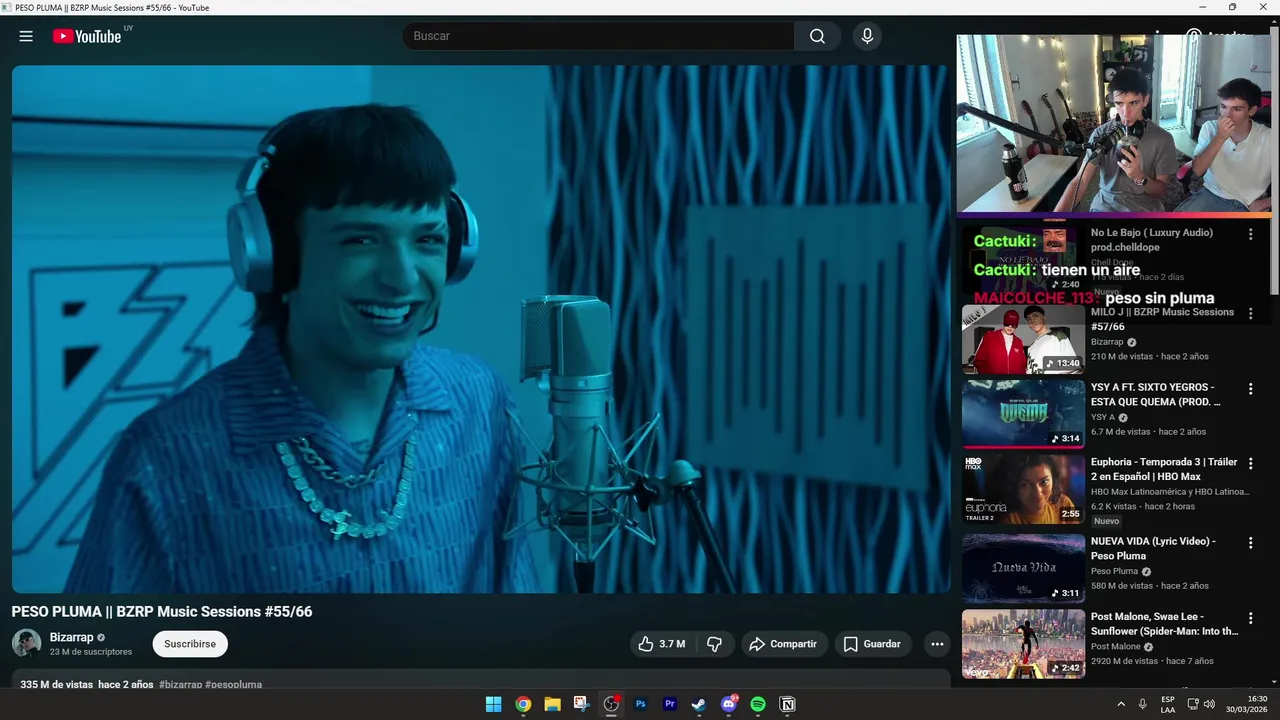Open Snipping Tool from the taskbar
The height and width of the screenshot is (720, 1280).
click(x=581, y=704)
